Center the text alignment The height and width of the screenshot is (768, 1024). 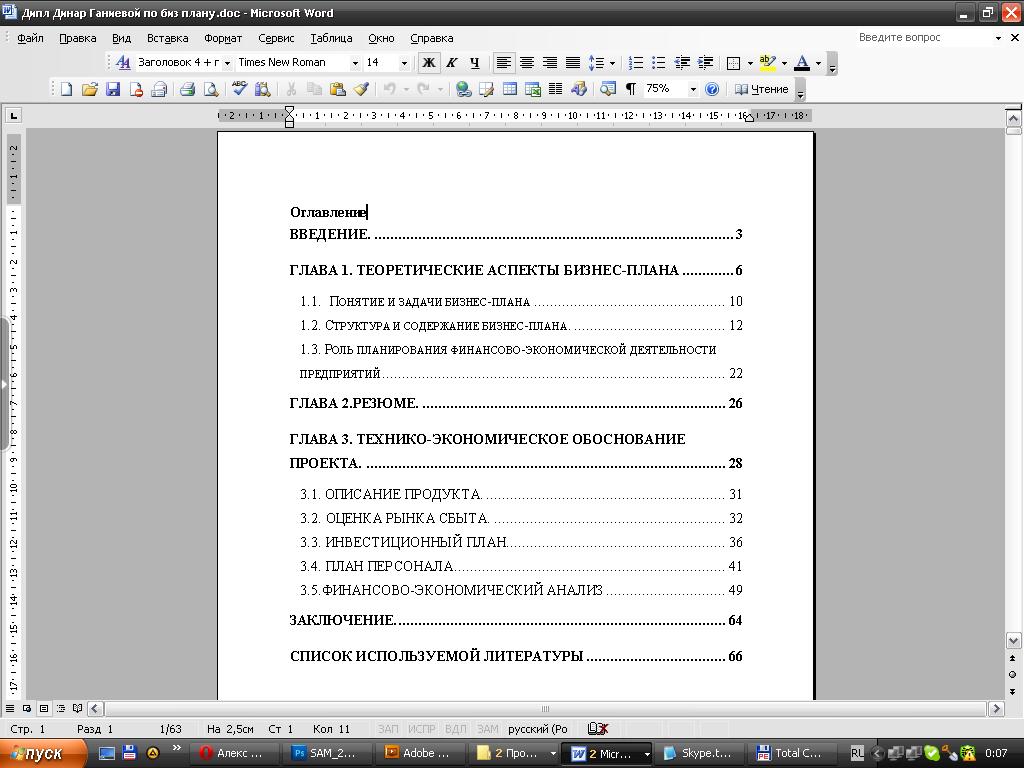[x=526, y=63]
